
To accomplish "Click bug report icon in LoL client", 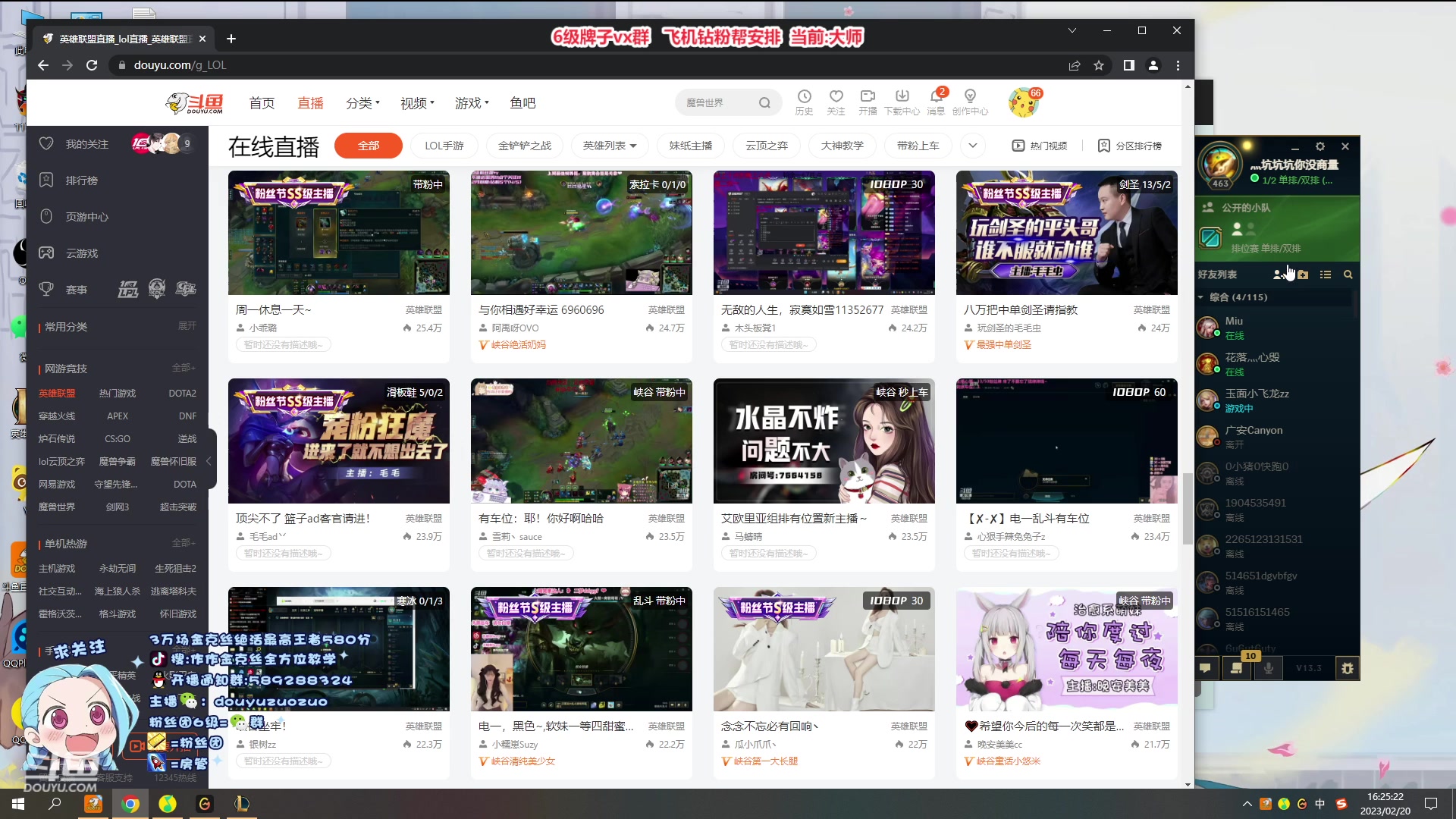I will click(1348, 668).
